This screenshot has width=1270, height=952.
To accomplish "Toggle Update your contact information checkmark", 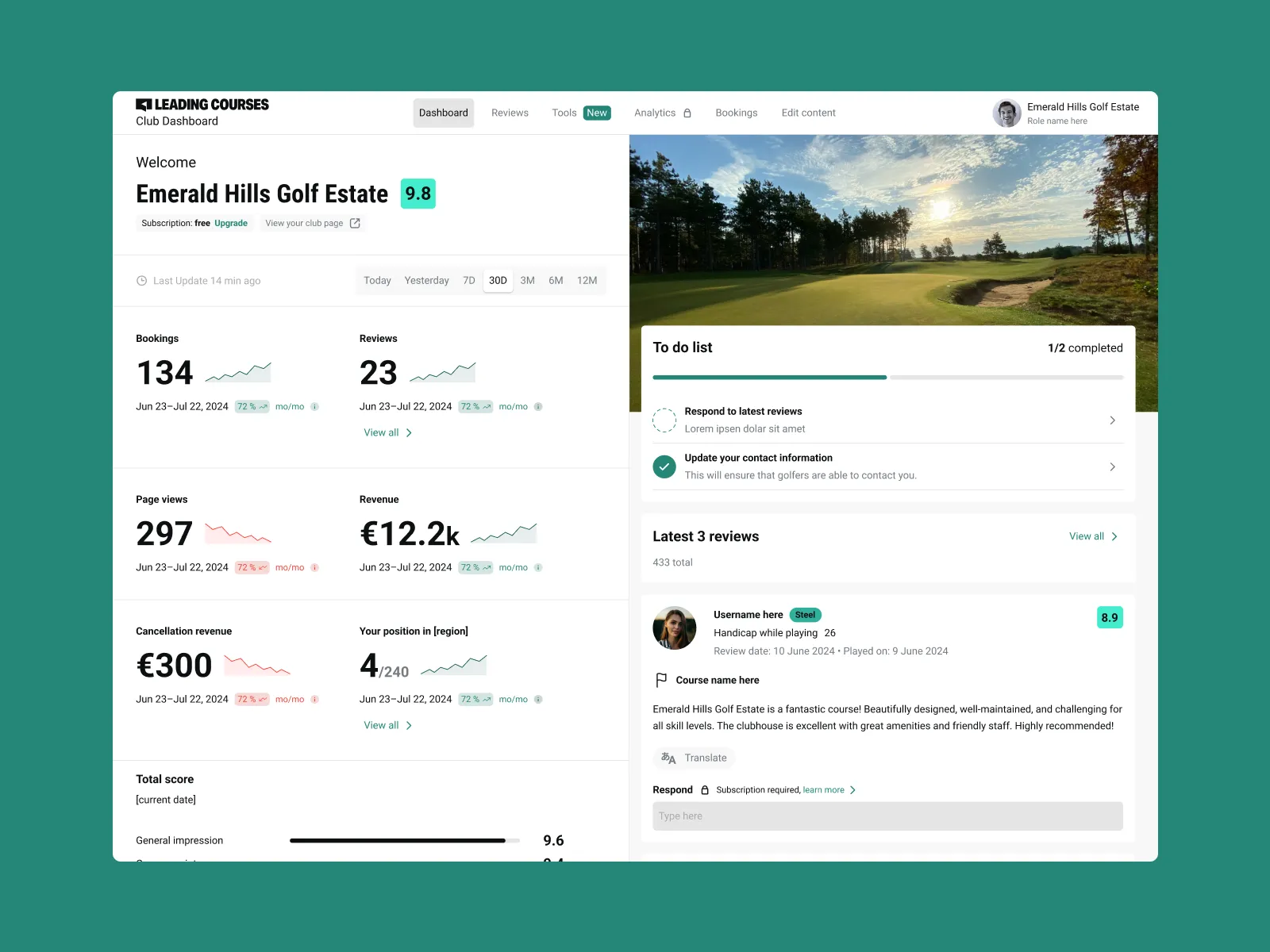I will pyautogui.click(x=664, y=466).
